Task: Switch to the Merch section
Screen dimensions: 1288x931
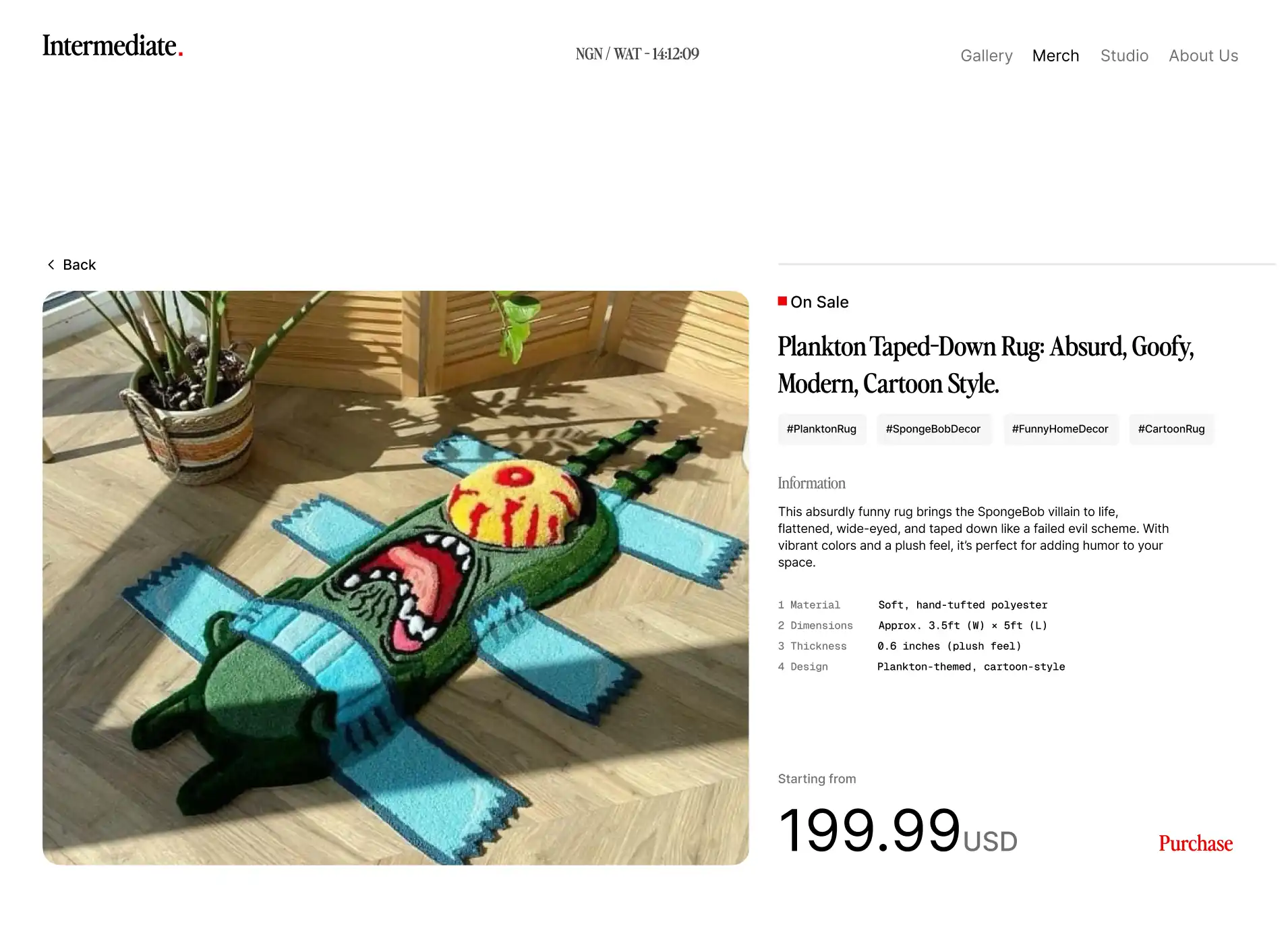Action: (1055, 56)
